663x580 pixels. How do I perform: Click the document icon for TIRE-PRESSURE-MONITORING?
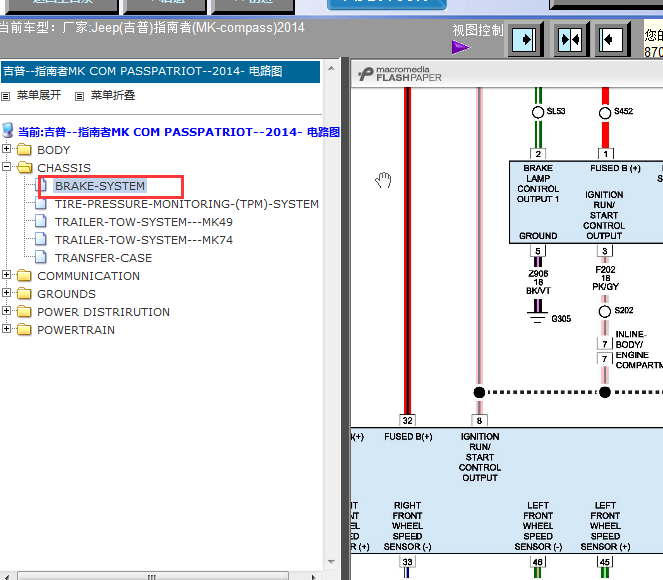tap(41, 203)
